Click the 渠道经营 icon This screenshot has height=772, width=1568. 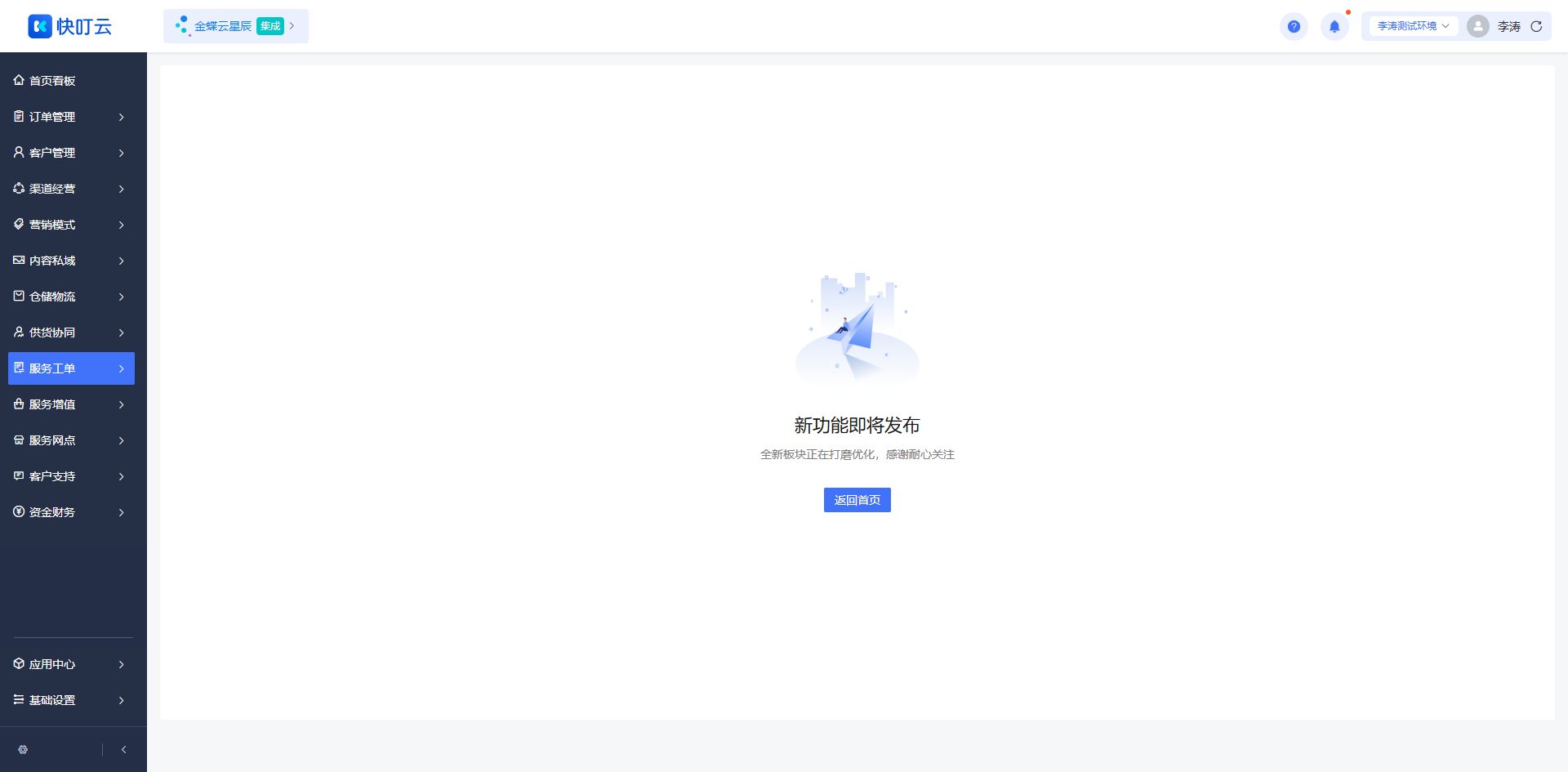pyautogui.click(x=19, y=188)
